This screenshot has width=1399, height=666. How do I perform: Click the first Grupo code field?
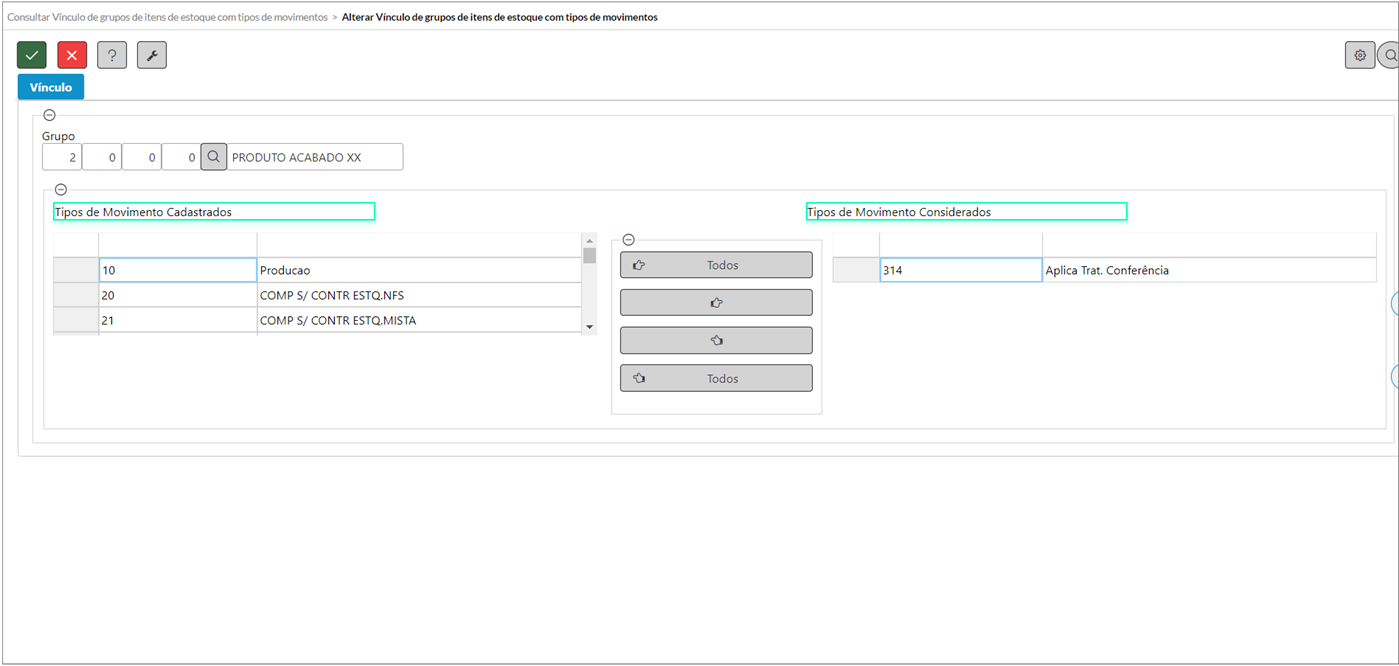point(62,157)
